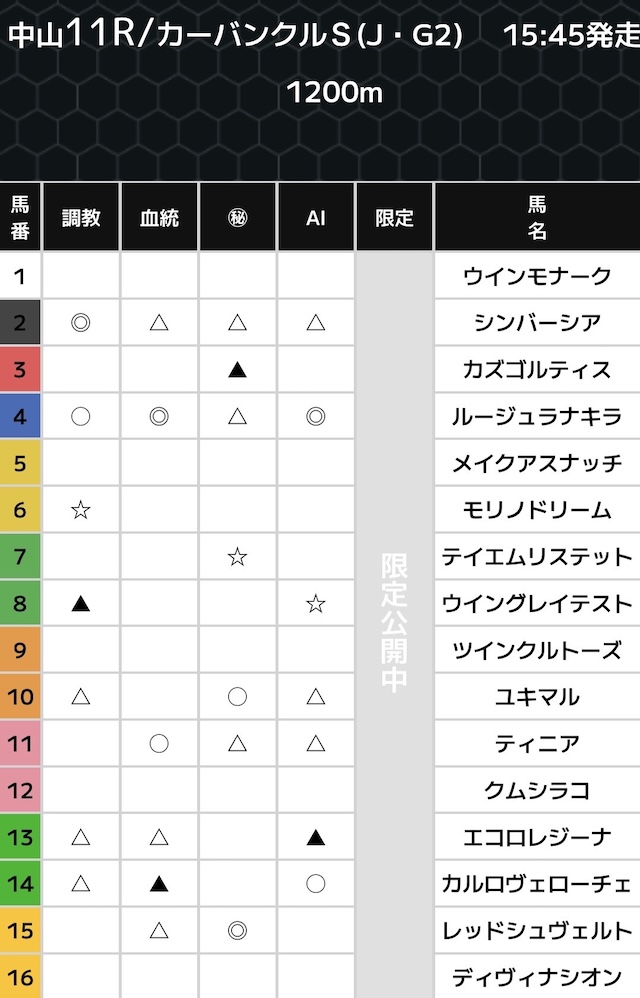The height and width of the screenshot is (998, 640).
Task: Click the black triangle in ウイングレイテスト's 調教 column
Action: pyautogui.click(x=81, y=604)
